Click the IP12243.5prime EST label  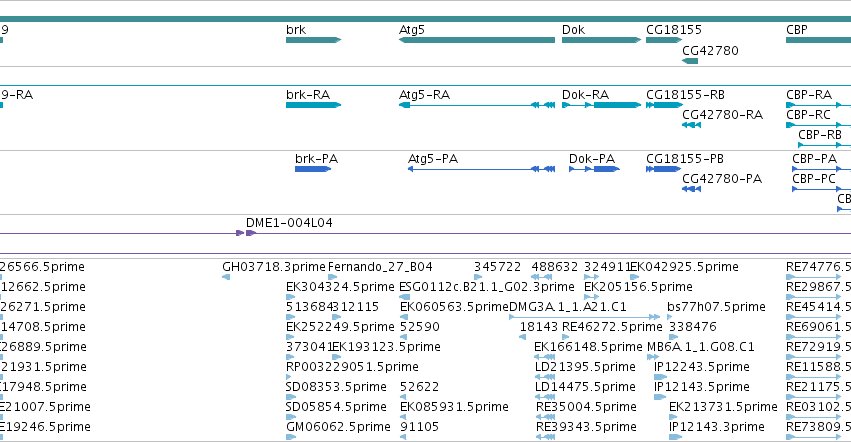(702, 367)
